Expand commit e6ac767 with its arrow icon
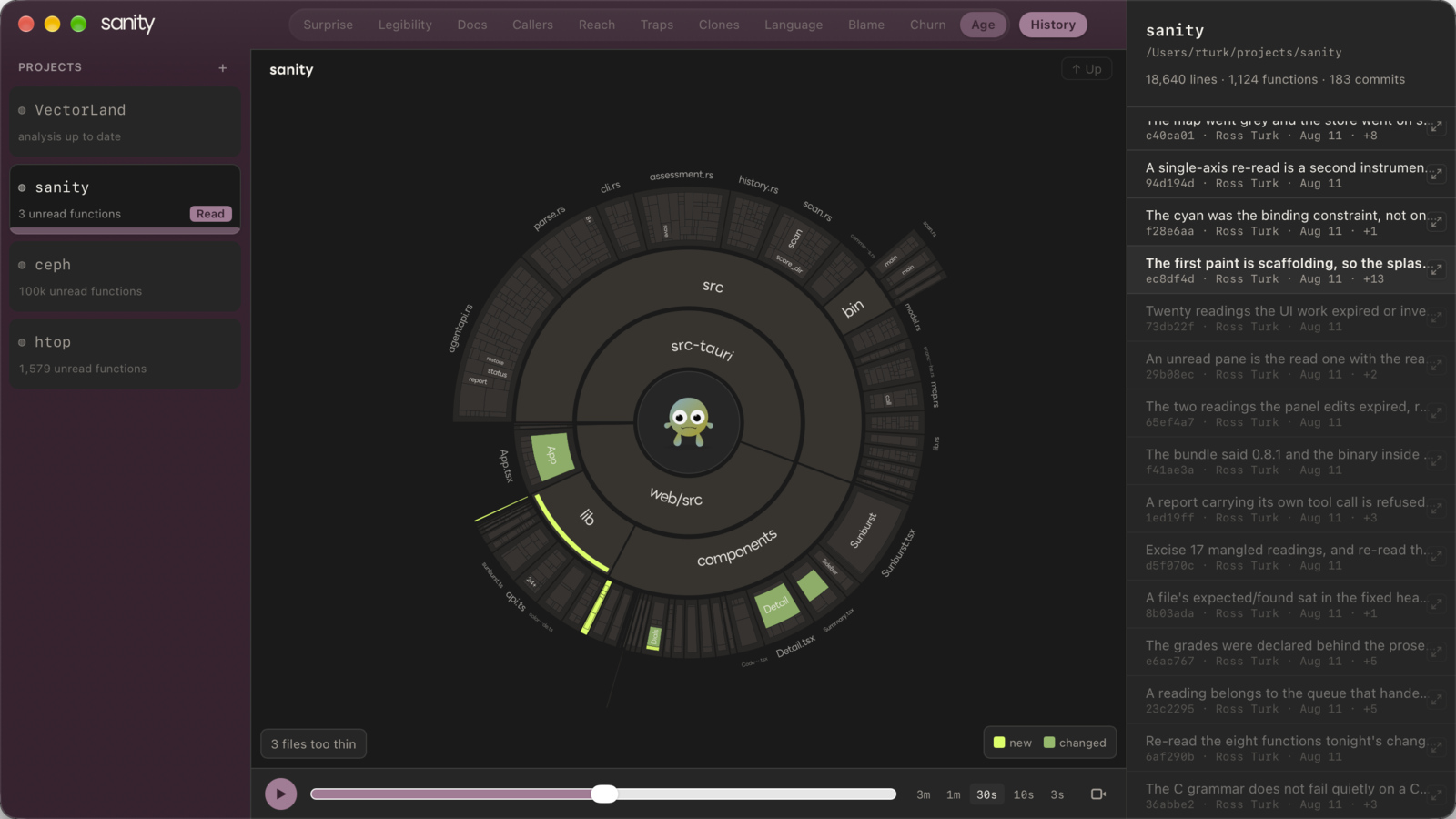Viewport: 1456px width, 819px height. click(1436, 652)
